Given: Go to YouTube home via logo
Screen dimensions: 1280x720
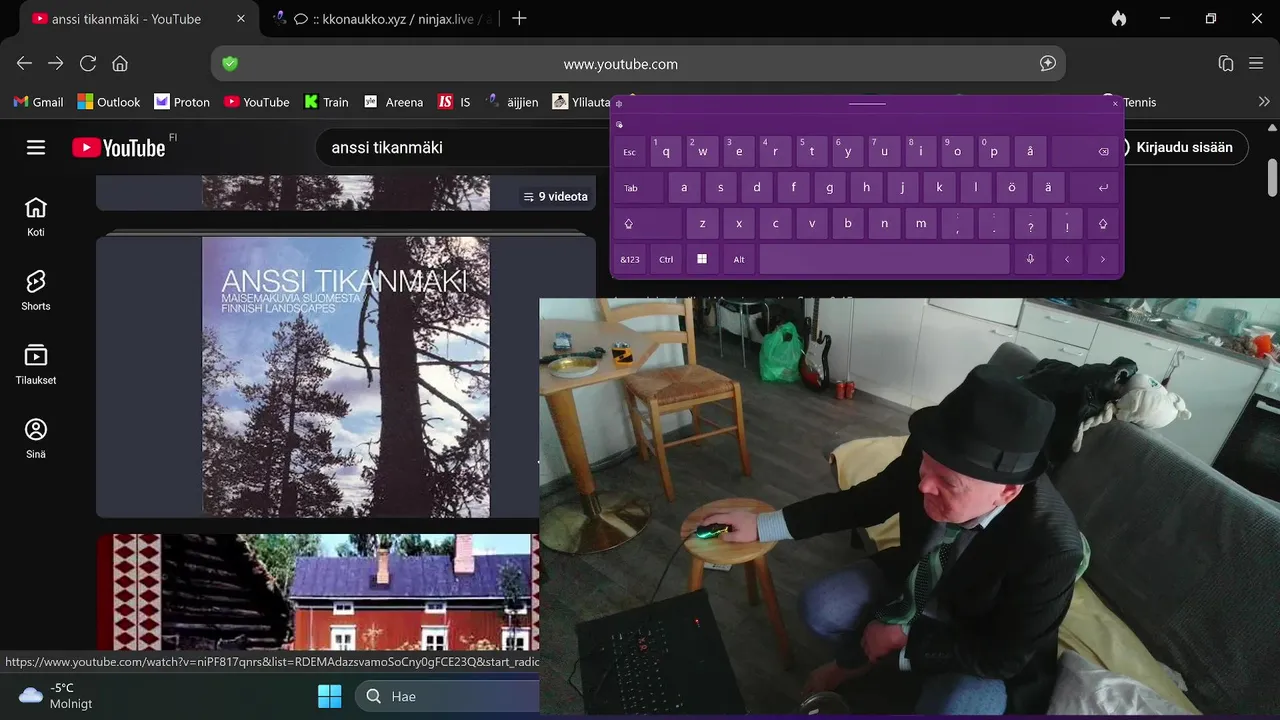Looking at the screenshot, I should tap(119, 148).
